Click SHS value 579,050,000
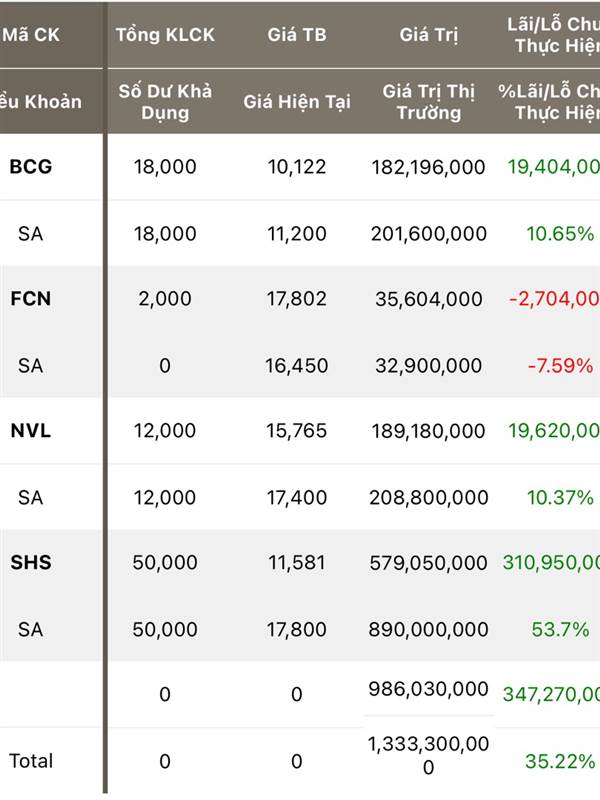Image resolution: width=600 pixels, height=800 pixels. [429, 563]
